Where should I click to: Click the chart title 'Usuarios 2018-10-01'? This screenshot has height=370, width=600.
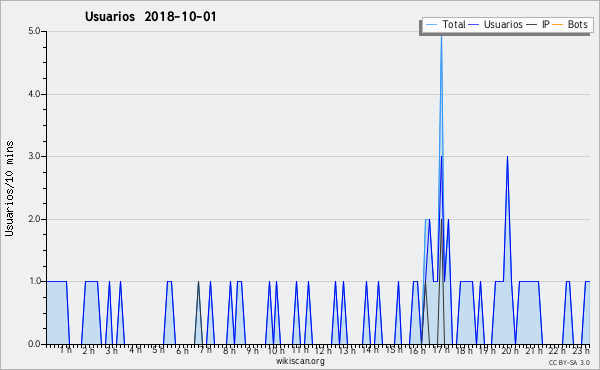click(x=151, y=17)
